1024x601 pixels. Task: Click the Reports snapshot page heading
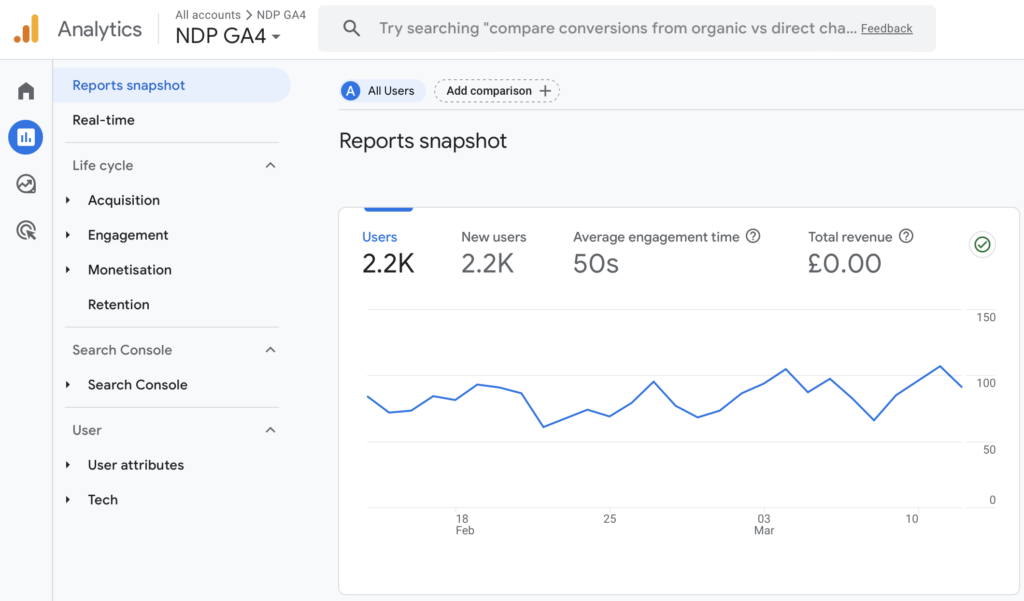[x=423, y=141]
